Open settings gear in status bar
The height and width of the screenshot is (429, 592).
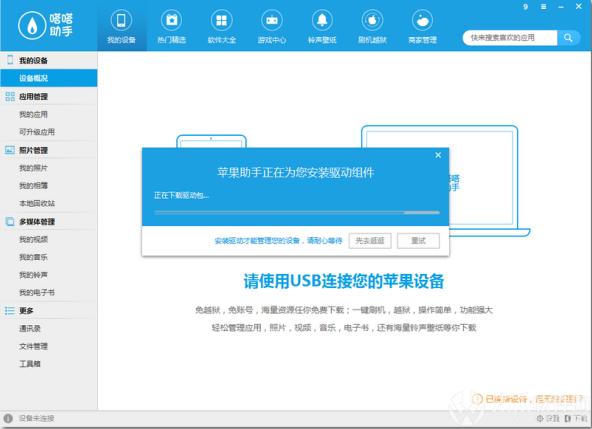tap(540, 418)
